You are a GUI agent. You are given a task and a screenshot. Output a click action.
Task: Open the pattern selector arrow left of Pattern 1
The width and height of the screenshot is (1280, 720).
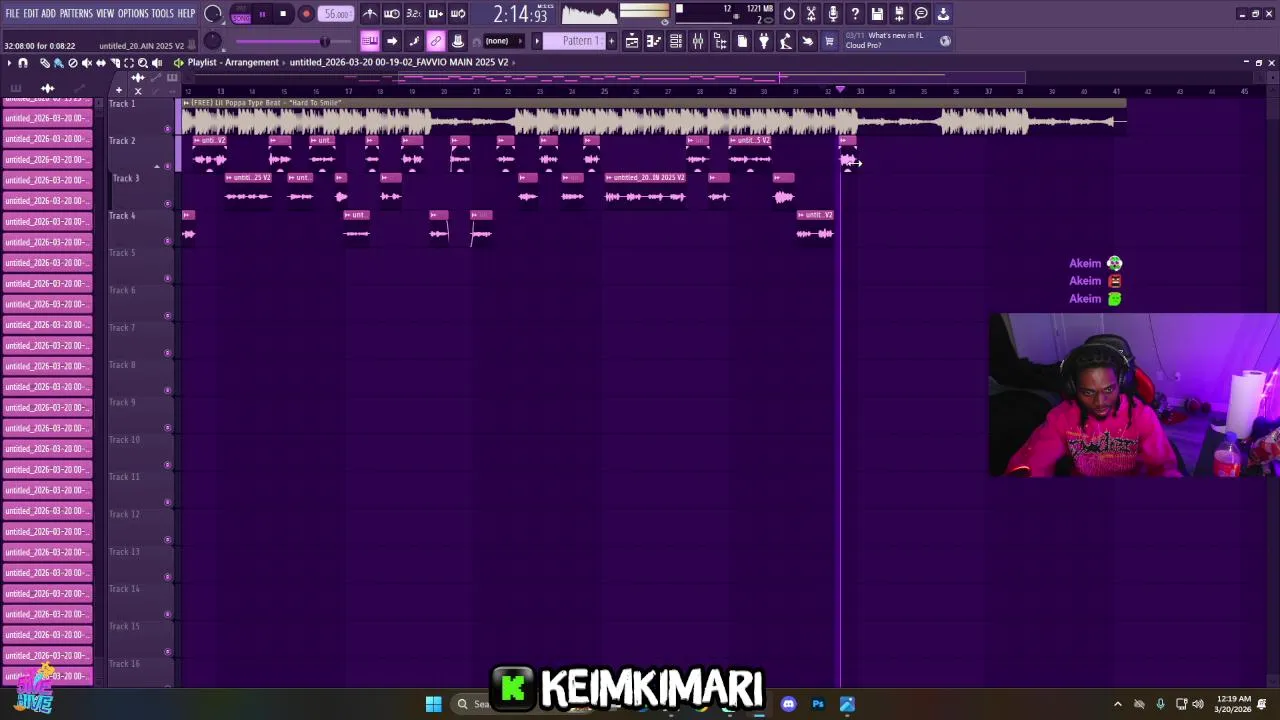click(x=537, y=41)
